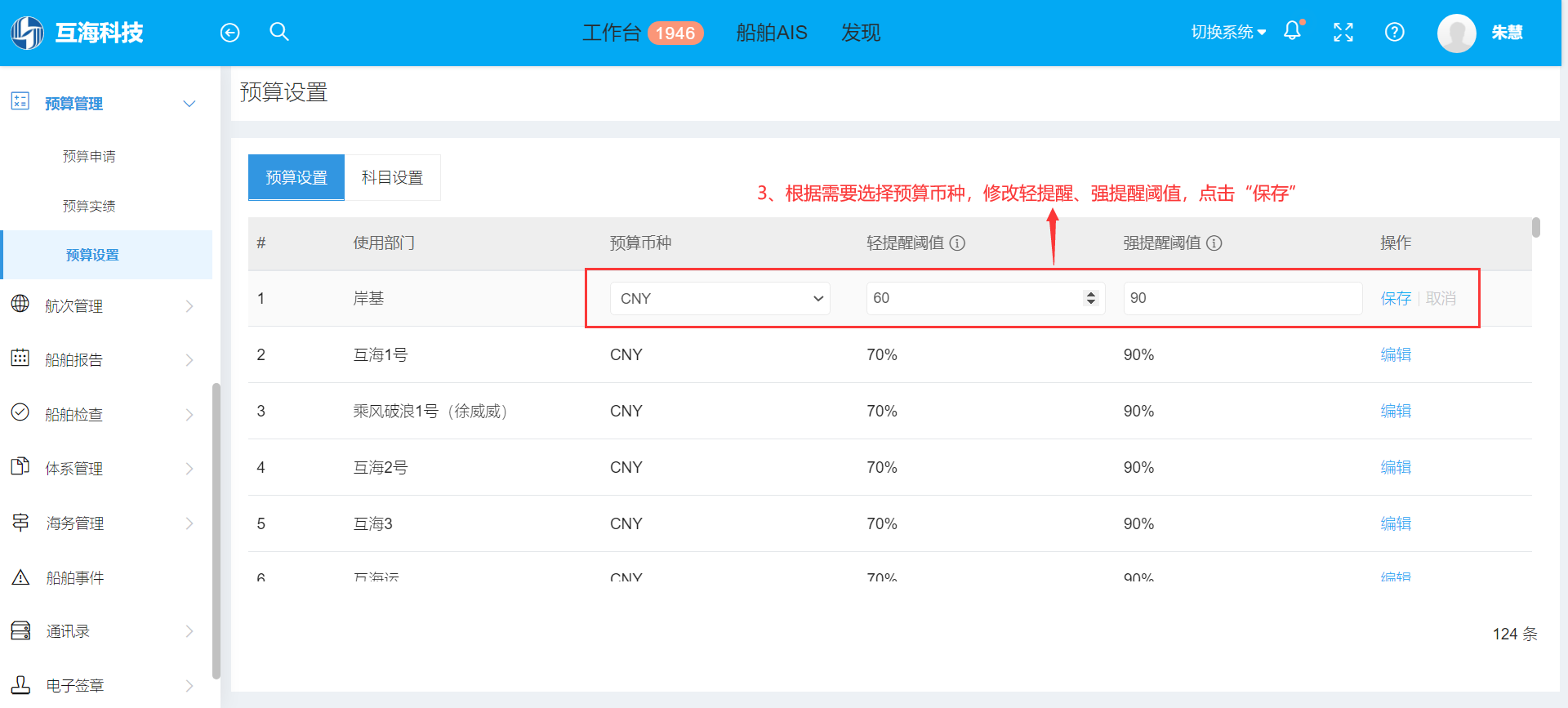Open 发现 in top navigation
Image resolution: width=1568 pixels, height=708 pixels.
[861, 33]
